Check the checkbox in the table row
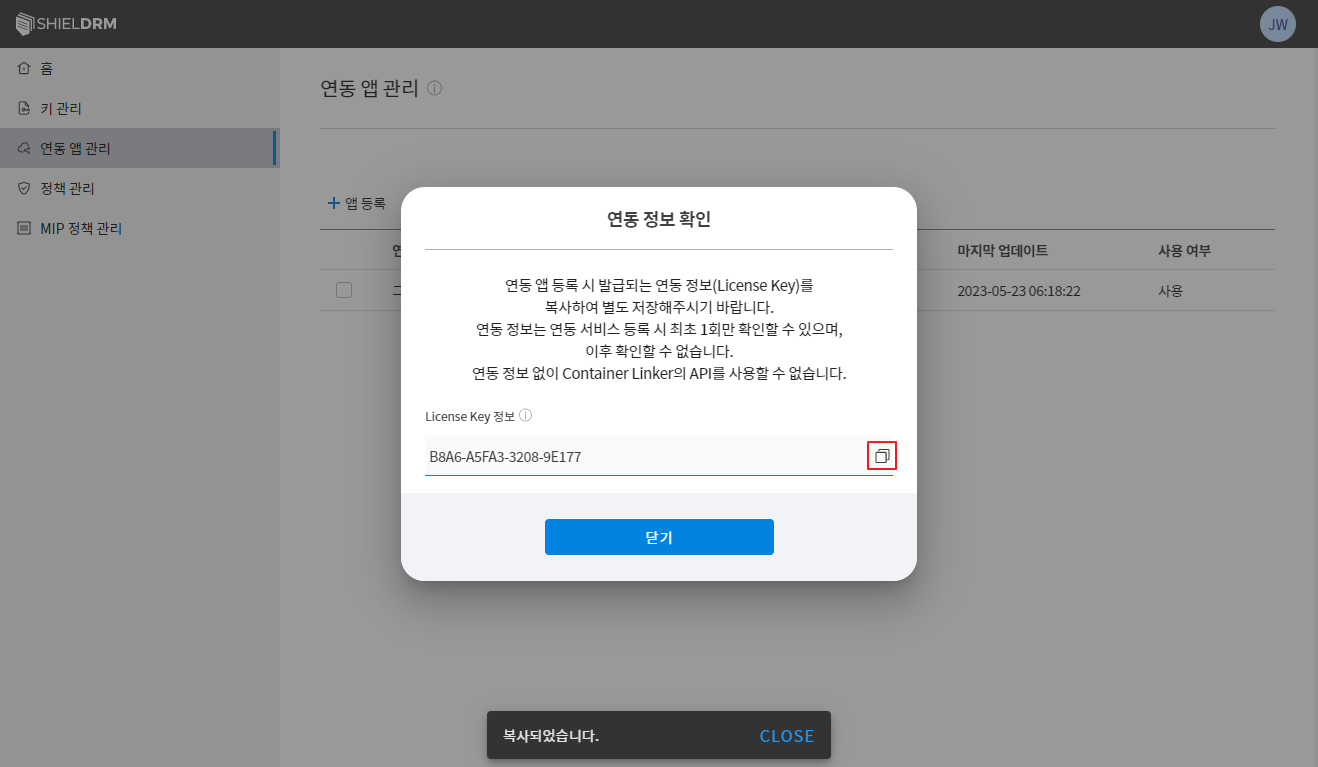This screenshot has width=1318, height=767. pos(343,290)
